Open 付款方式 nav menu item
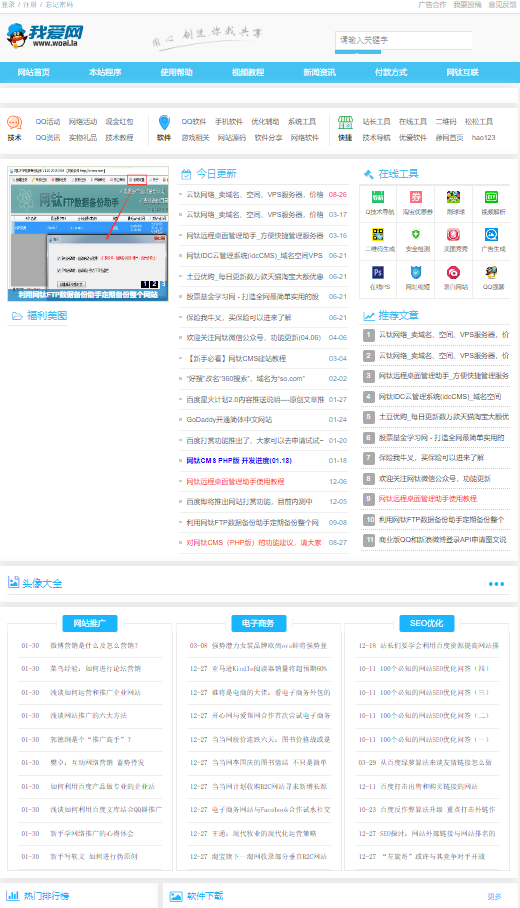The height and width of the screenshot is (908, 520). (391, 72)
